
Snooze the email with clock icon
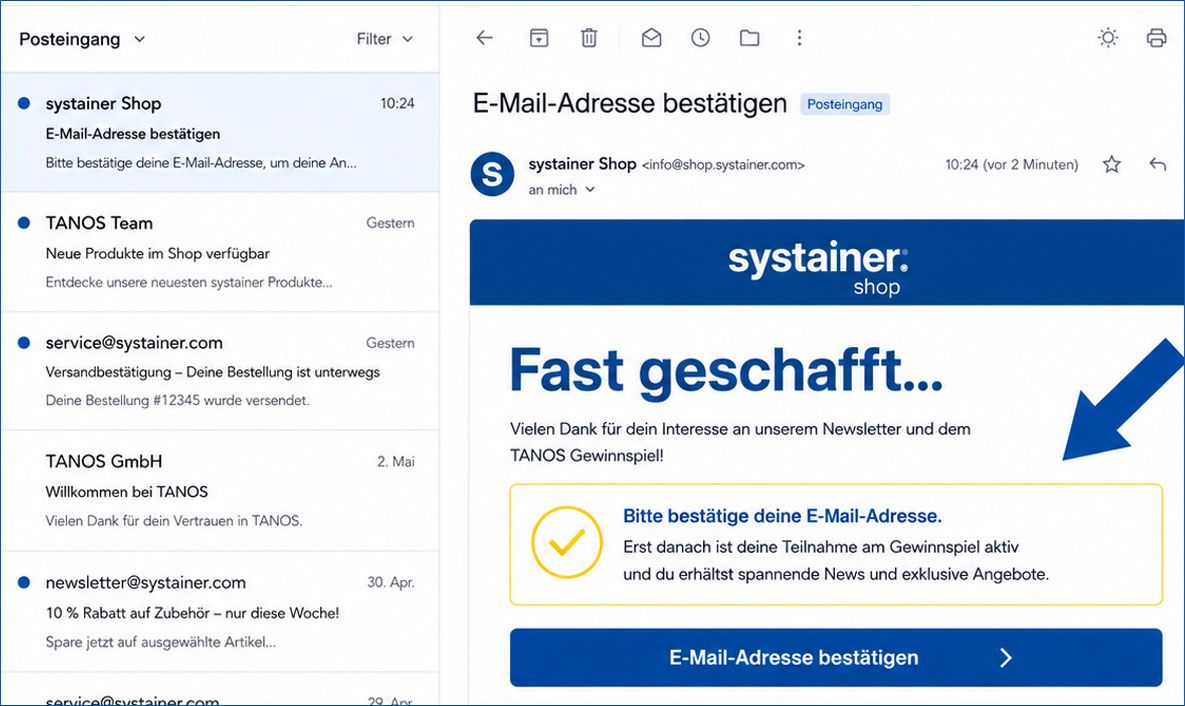(x=701, y=38)
